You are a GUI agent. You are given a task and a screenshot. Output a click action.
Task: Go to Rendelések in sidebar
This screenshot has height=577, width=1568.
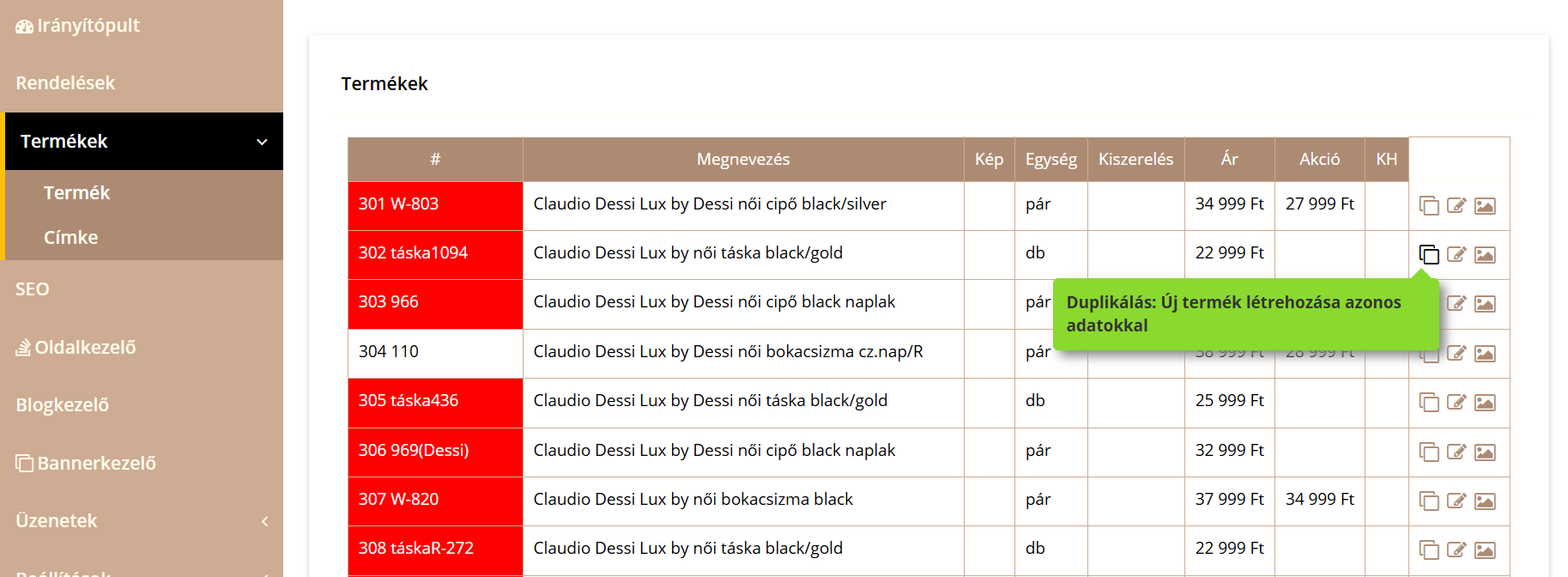click(x=65, y=83)
